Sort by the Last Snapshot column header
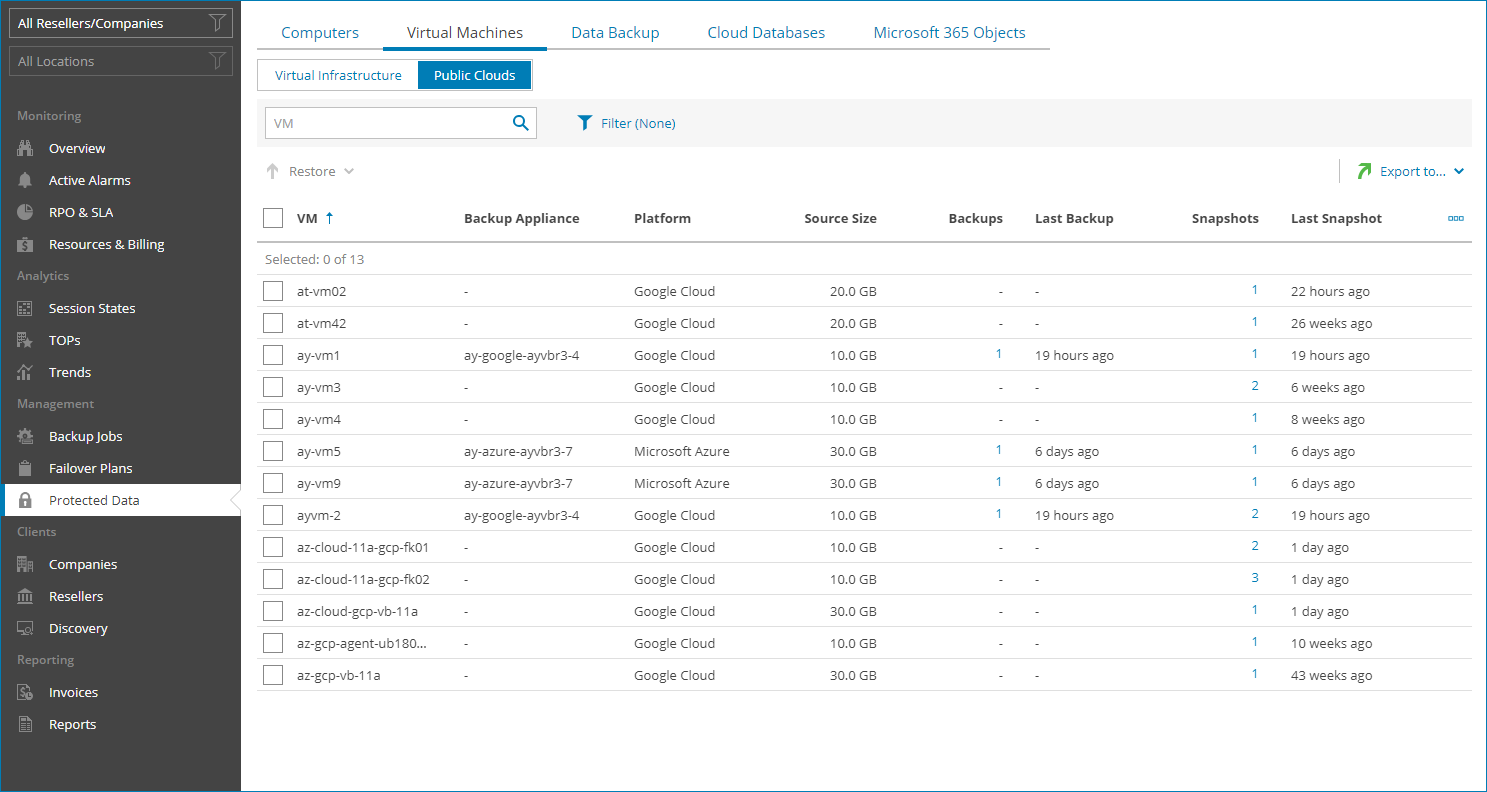This screenshot has width=1487, height=792. tap(1336, 218)
